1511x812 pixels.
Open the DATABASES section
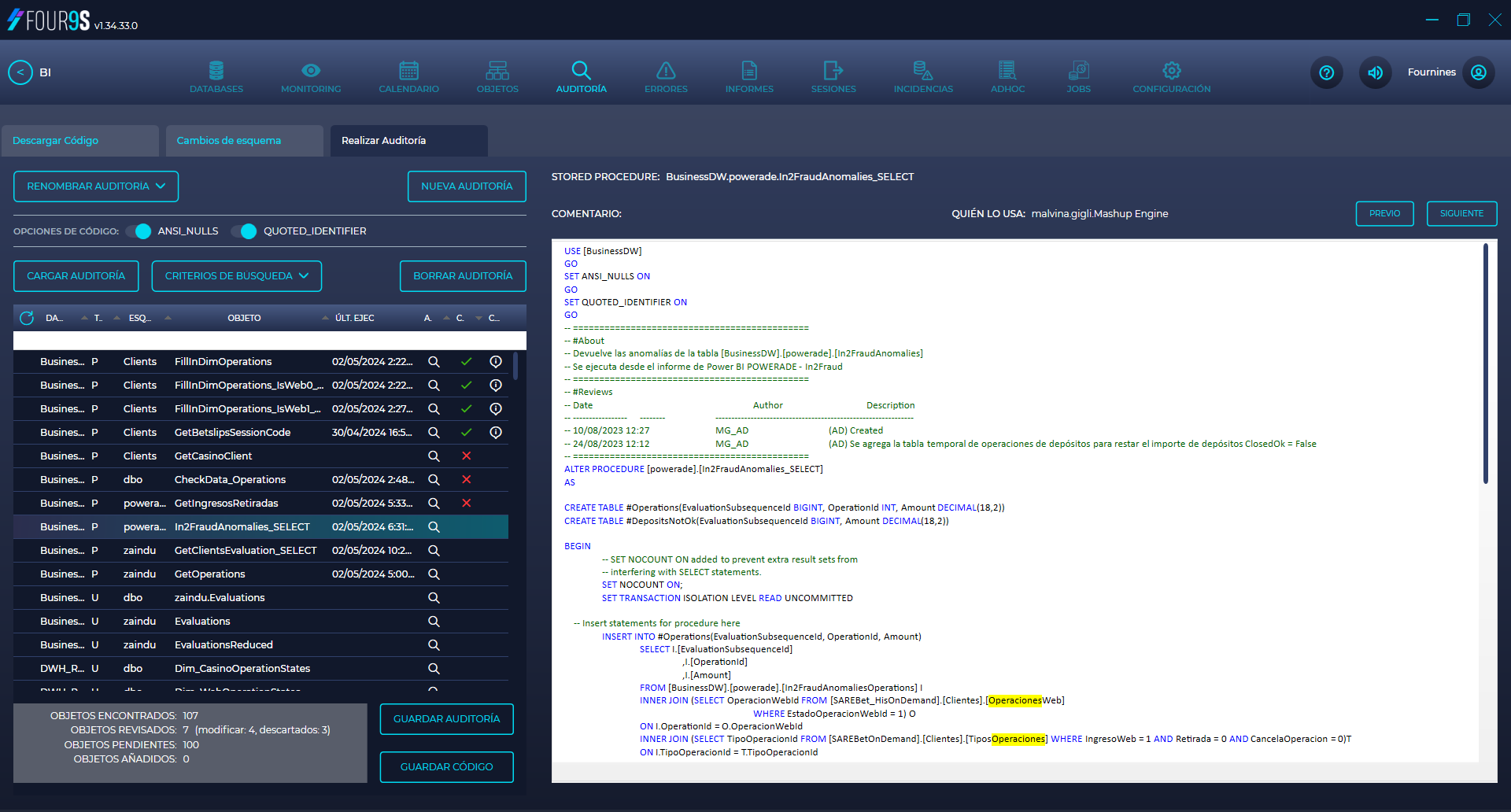(x=216, y=75)
